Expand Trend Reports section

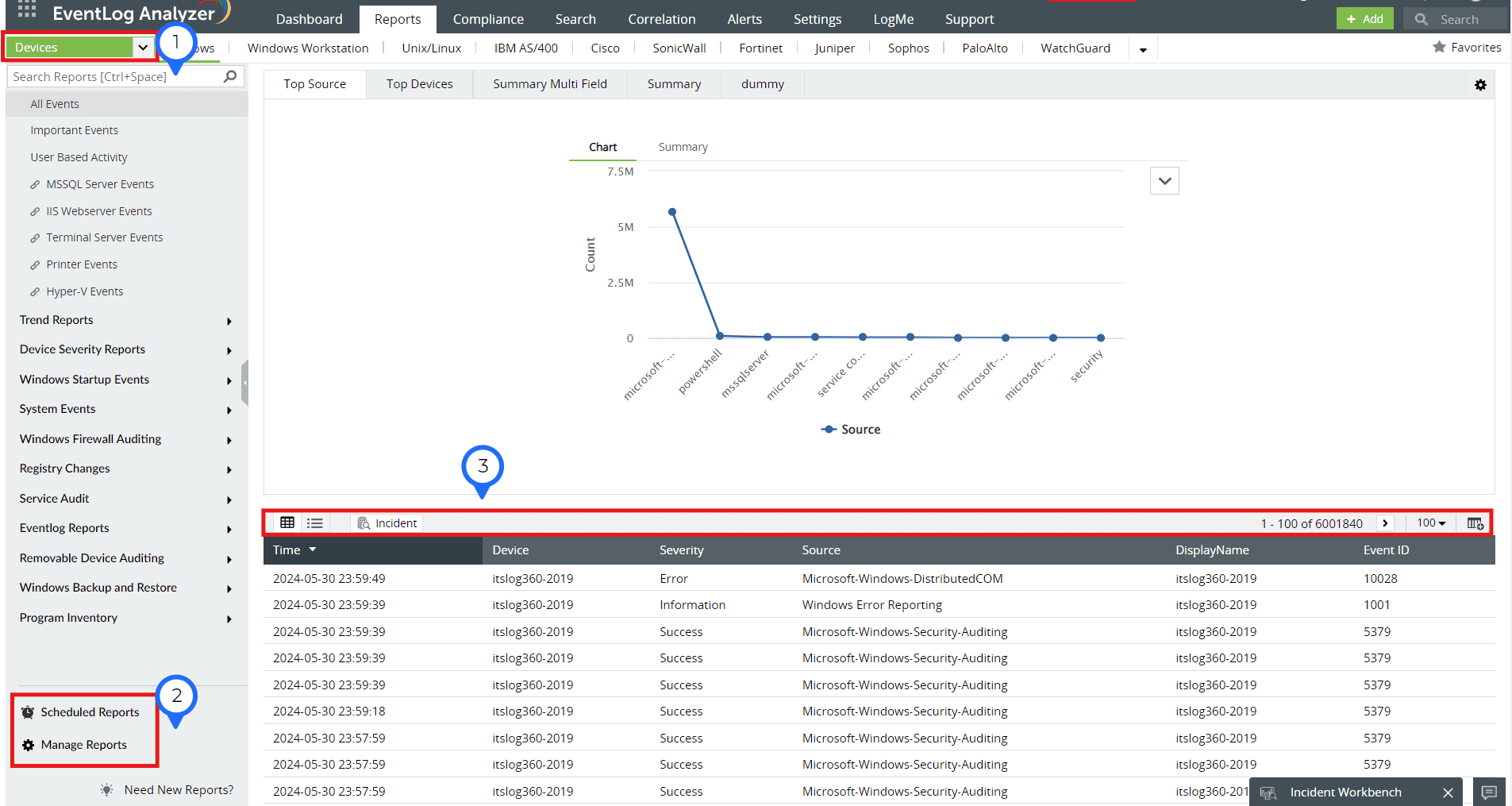pyautogui.click(x=229, y=322)
